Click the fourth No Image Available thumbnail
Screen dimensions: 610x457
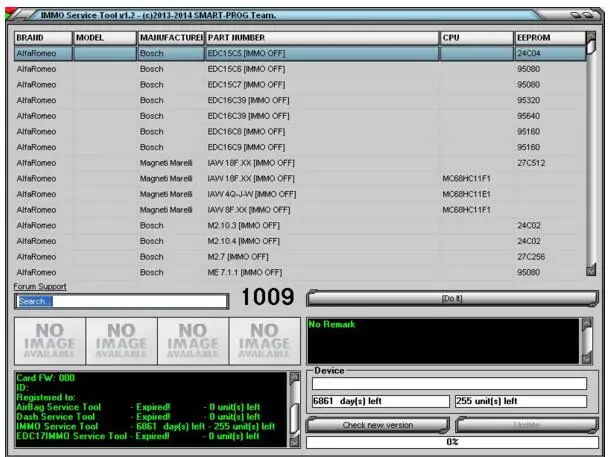265,341
